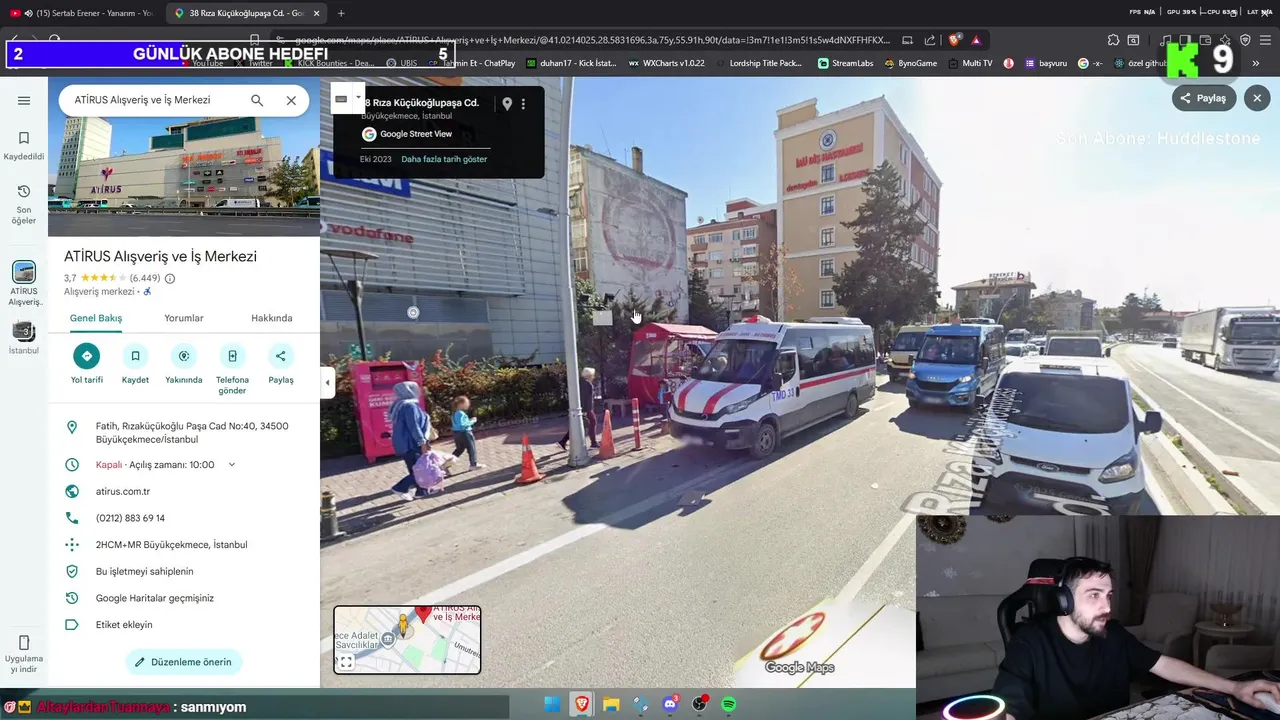The height and width of the screenshot is (720, 1280).
Task: Click Kapalı Açılış zamanı 10:00 row
Action: coord(184,465)
